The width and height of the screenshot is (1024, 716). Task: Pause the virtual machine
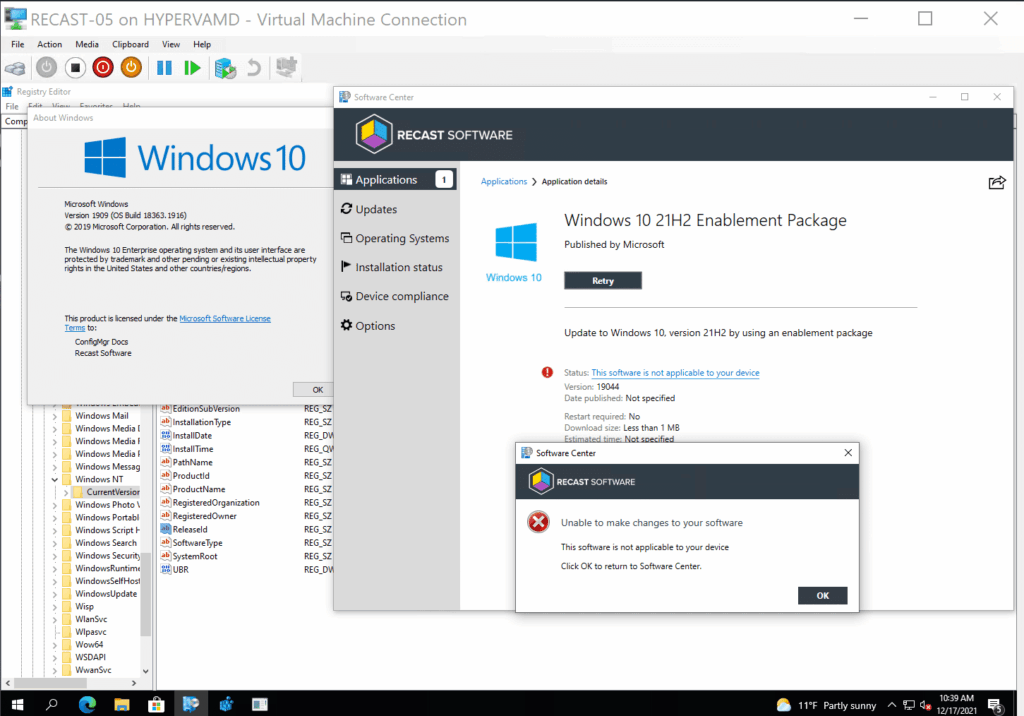(x=163, y=68)
